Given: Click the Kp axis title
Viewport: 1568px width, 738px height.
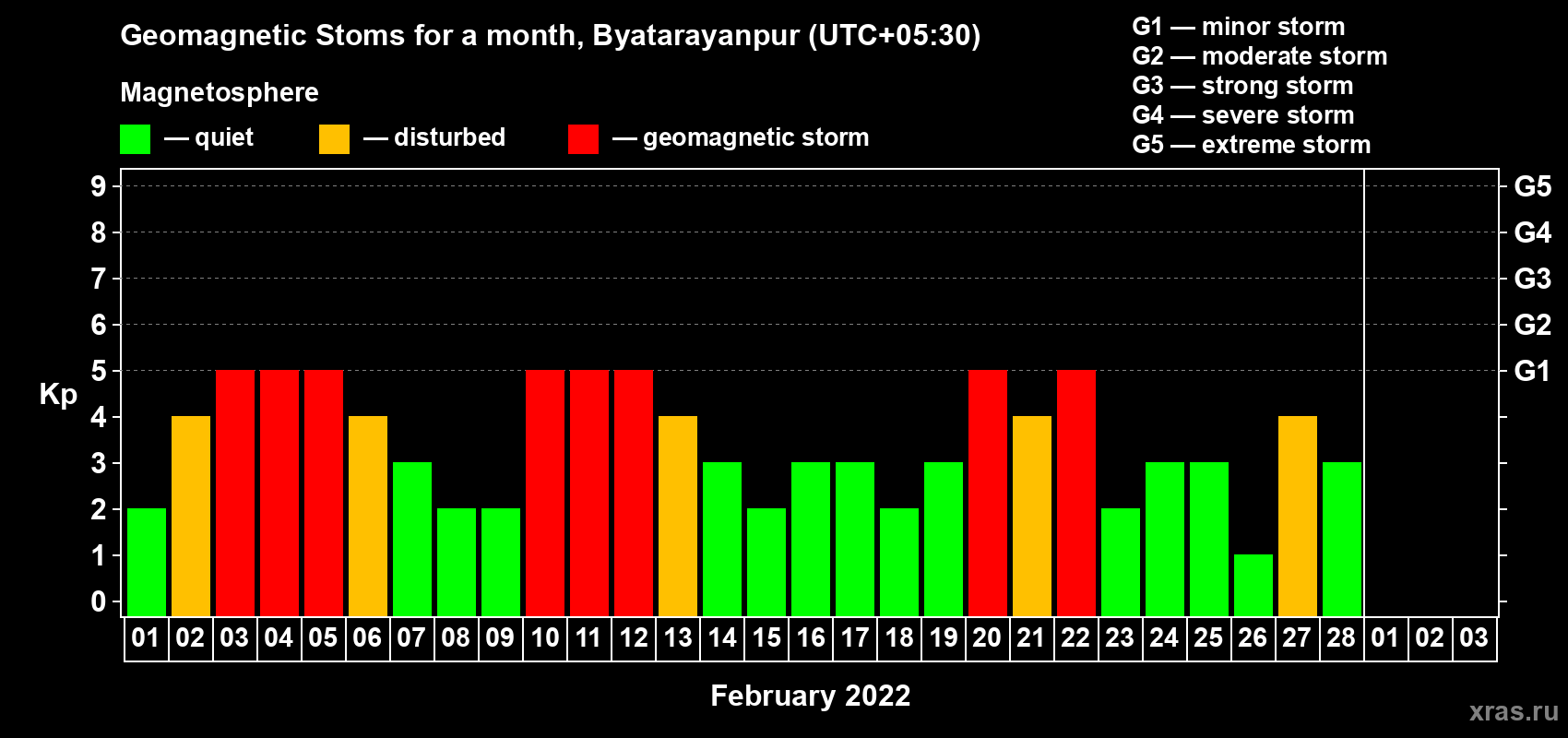Looking at the screenshot, I should point(58,395).
